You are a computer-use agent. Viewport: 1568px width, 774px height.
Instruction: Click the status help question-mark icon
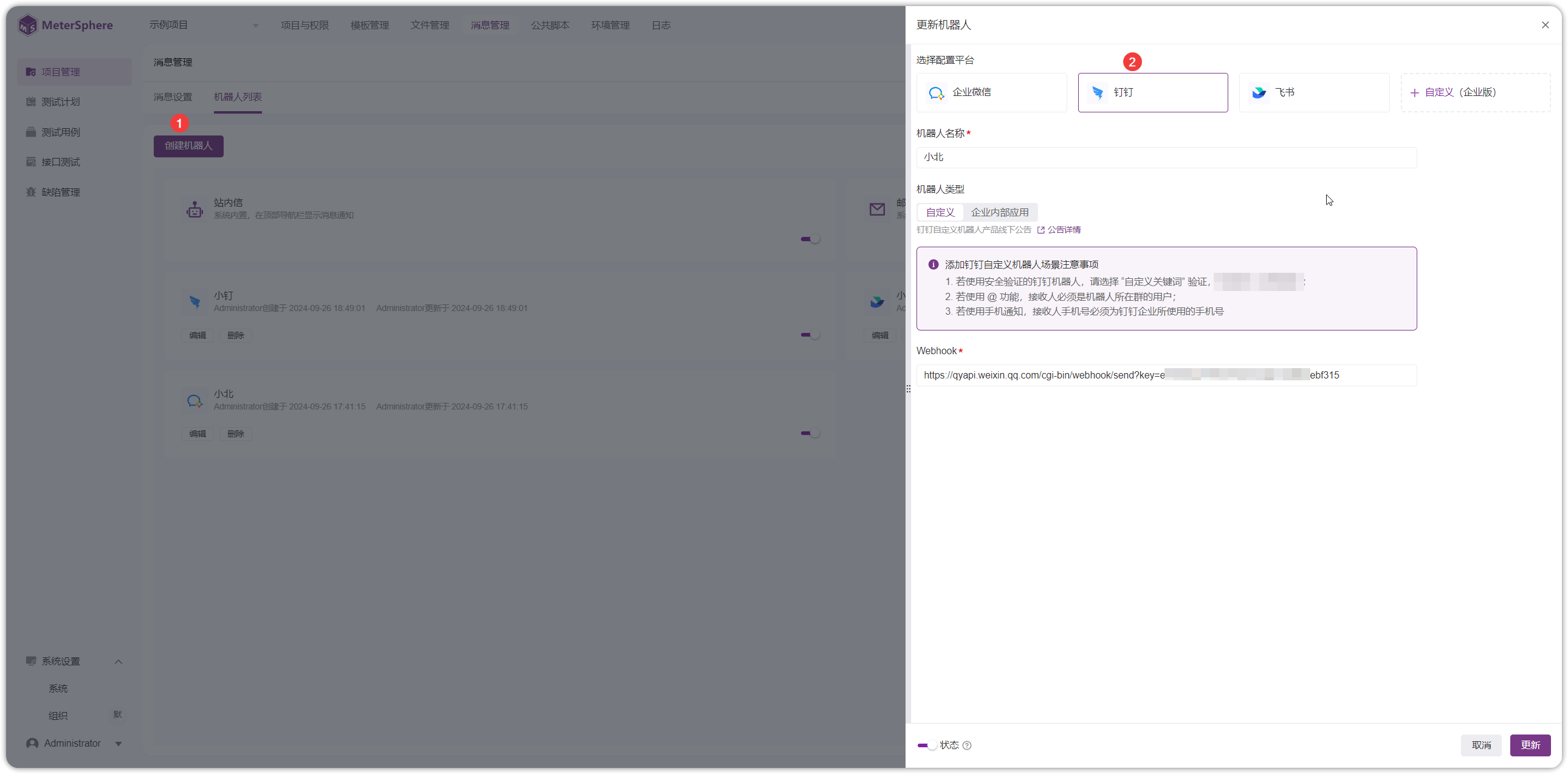(x=966, y=745)
